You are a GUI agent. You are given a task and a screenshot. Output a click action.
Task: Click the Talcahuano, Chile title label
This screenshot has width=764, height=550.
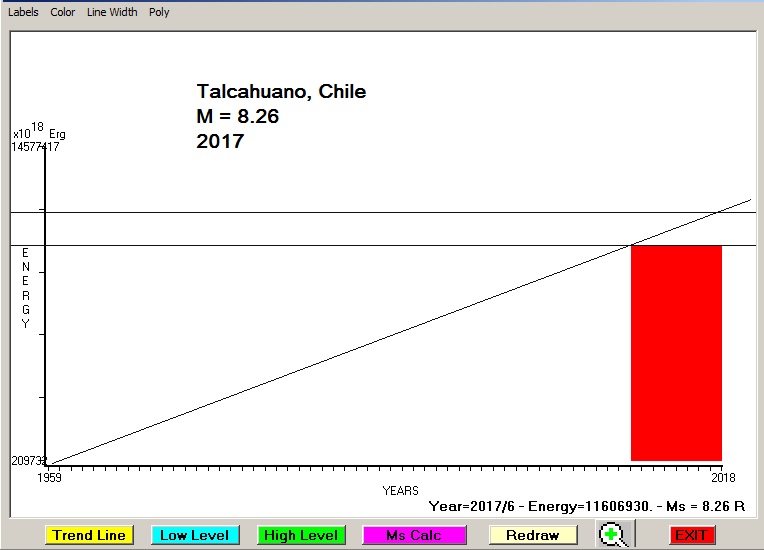[x=281, y=92]
